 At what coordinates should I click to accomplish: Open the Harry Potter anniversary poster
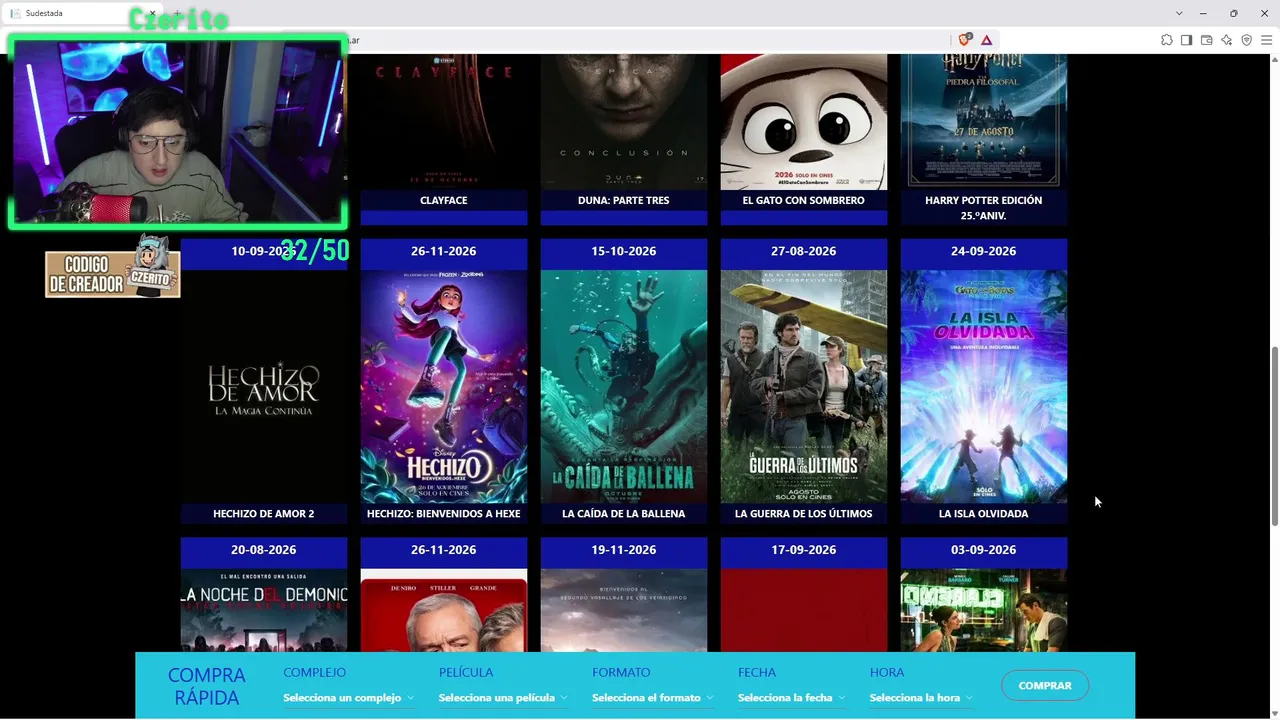click(x=984, y=122)
